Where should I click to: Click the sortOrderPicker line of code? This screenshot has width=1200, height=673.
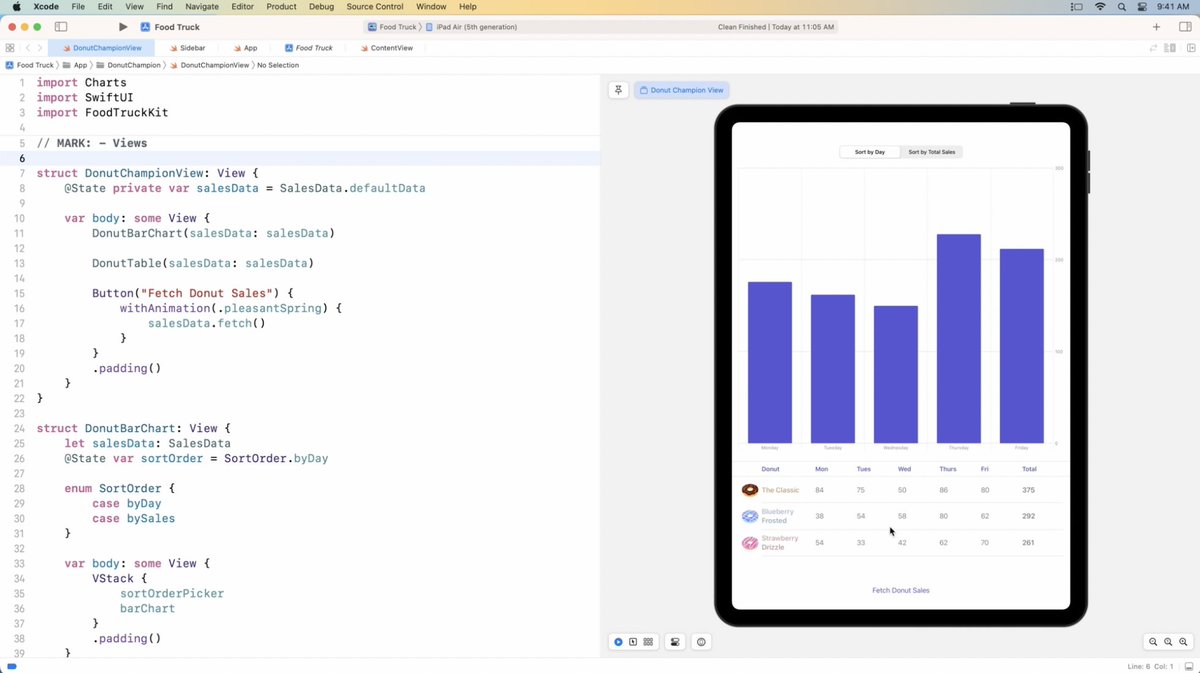click(x=172, y=593)
